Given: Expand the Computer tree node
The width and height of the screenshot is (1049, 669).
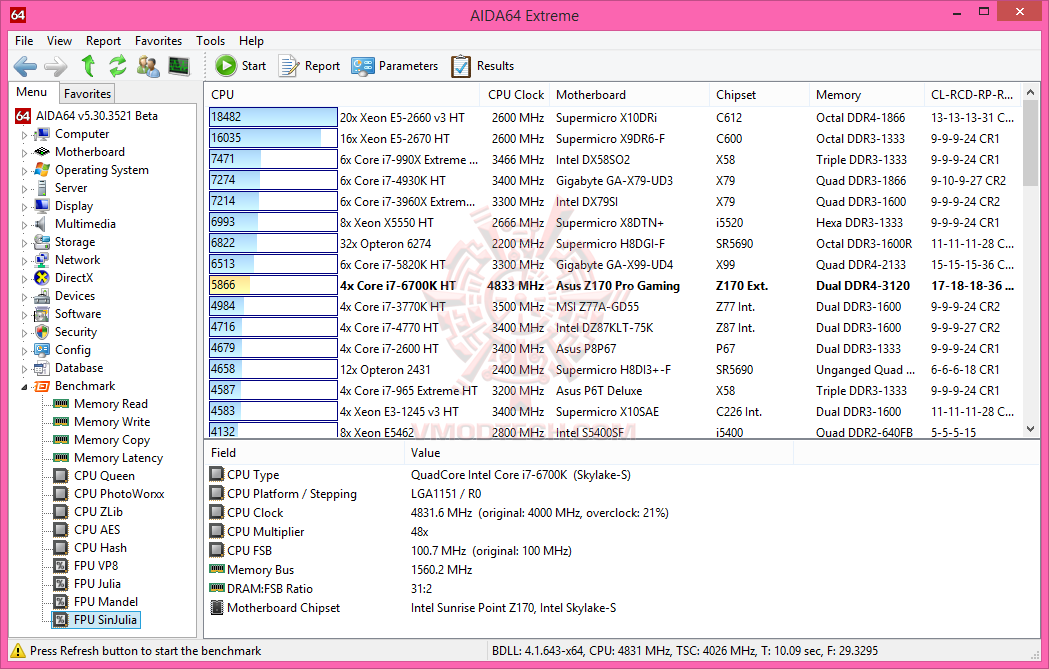Looking at the screenshot, I should tap(25, 135).
